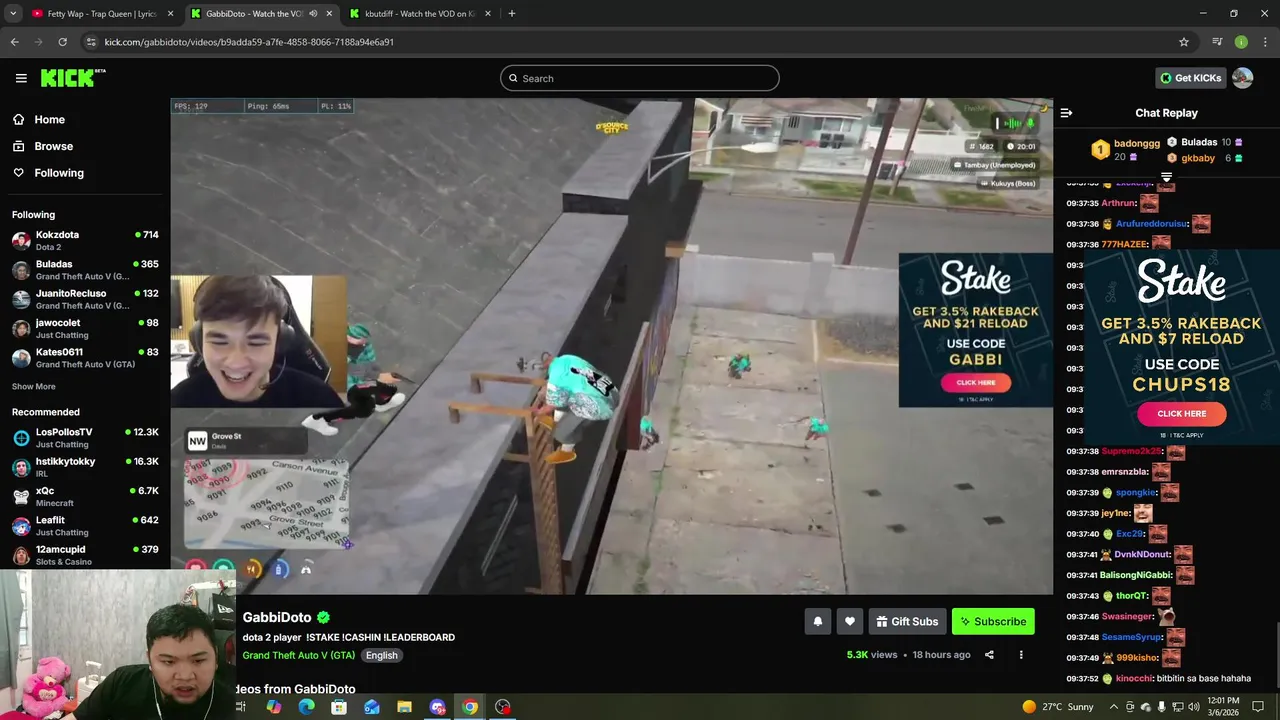The width and height of the screenshot is (1280, 720).
Task: Open a new browser tab
Action: click(x=511, y=13)
